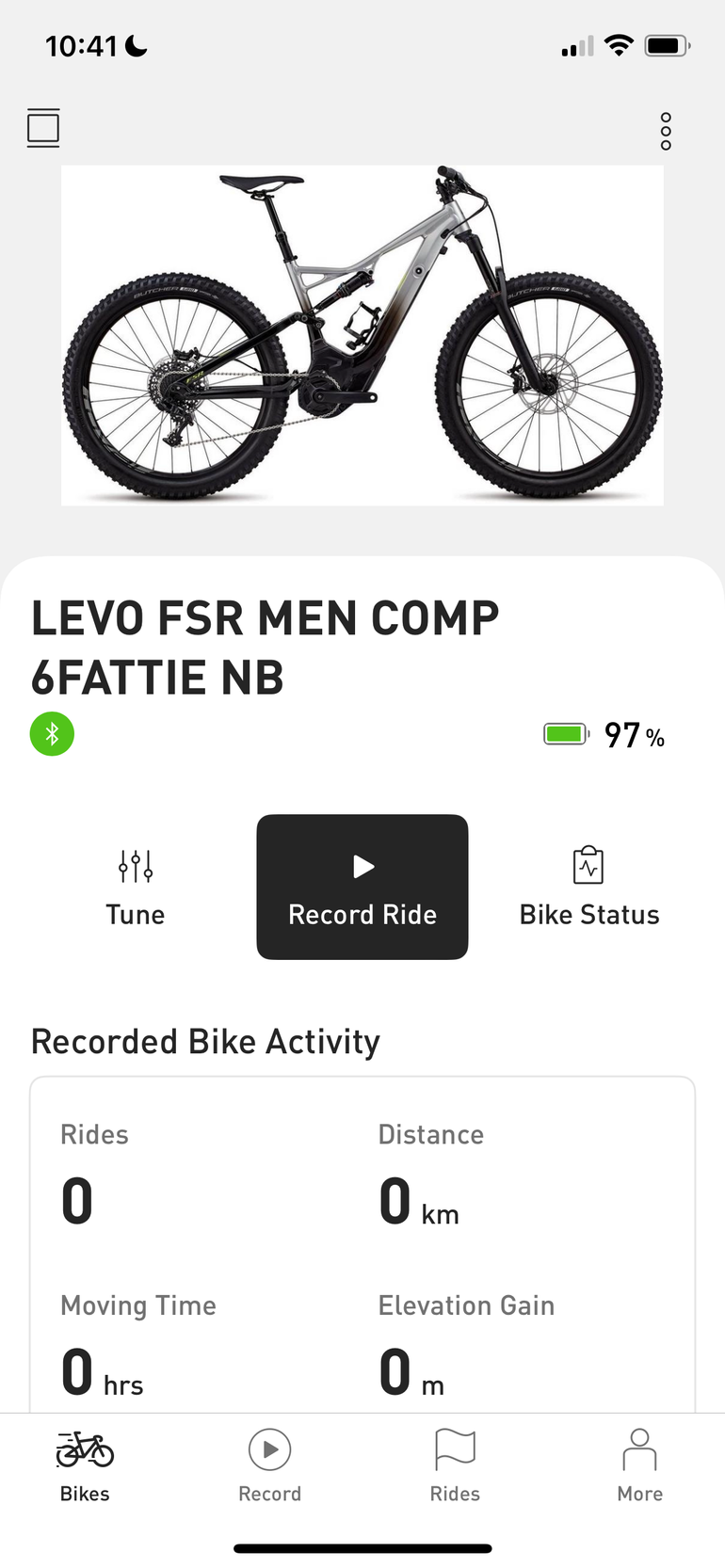This screenshot has width=725, height=1568.
Task: Tap the Recorded Bike Activity heading
Action: (205, 1042)
